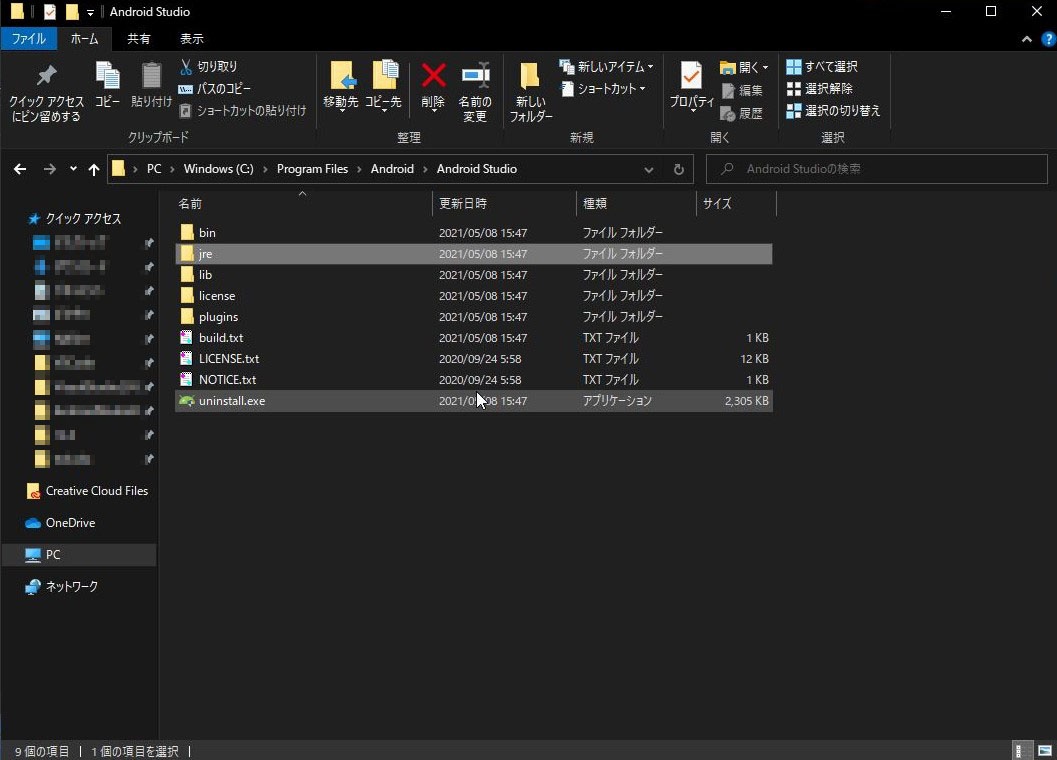Select ネットワーク (Network) in sidebar
The image size is (1057, 760).
[71, 587]
